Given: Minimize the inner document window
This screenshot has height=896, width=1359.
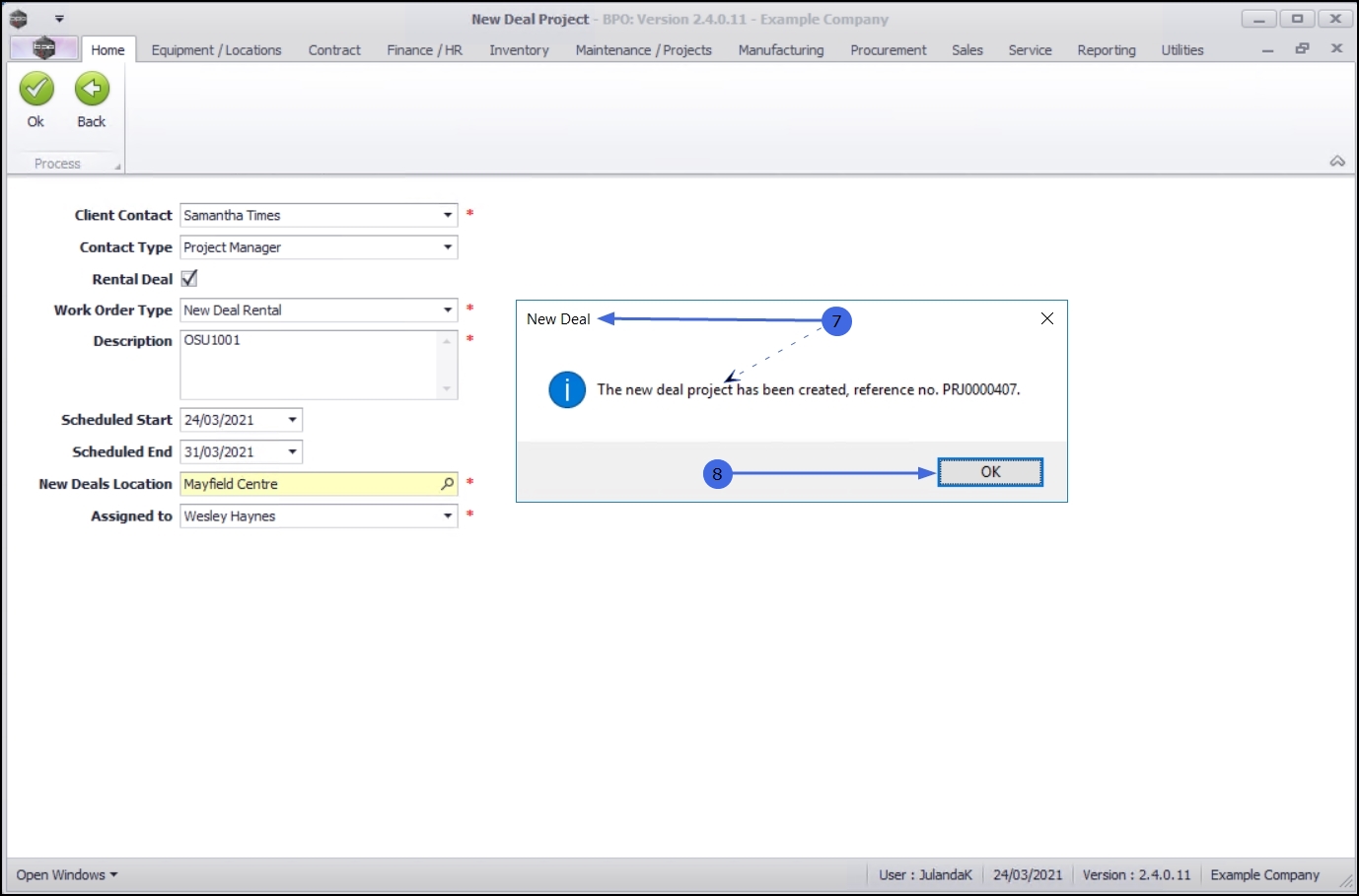Looking at the screenshot, I should 1267,49.
